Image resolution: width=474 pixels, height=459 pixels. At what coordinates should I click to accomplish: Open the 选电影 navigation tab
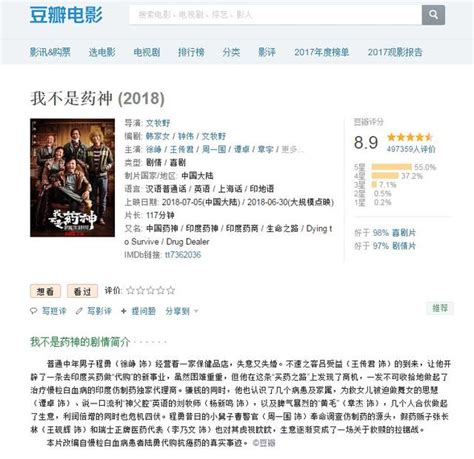coord(102,52)
